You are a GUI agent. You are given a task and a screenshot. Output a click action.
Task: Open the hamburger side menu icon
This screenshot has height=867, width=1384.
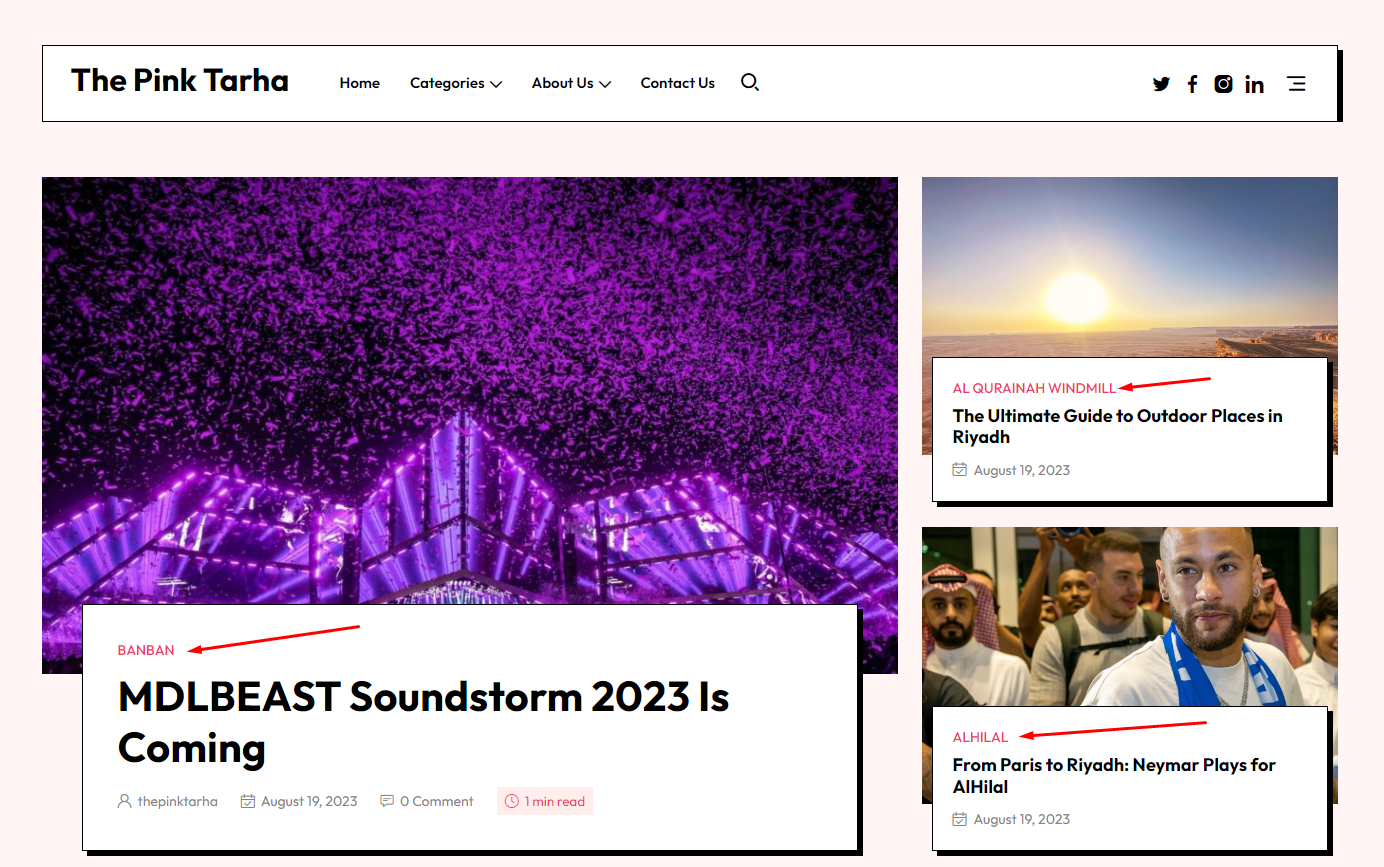1296,83
